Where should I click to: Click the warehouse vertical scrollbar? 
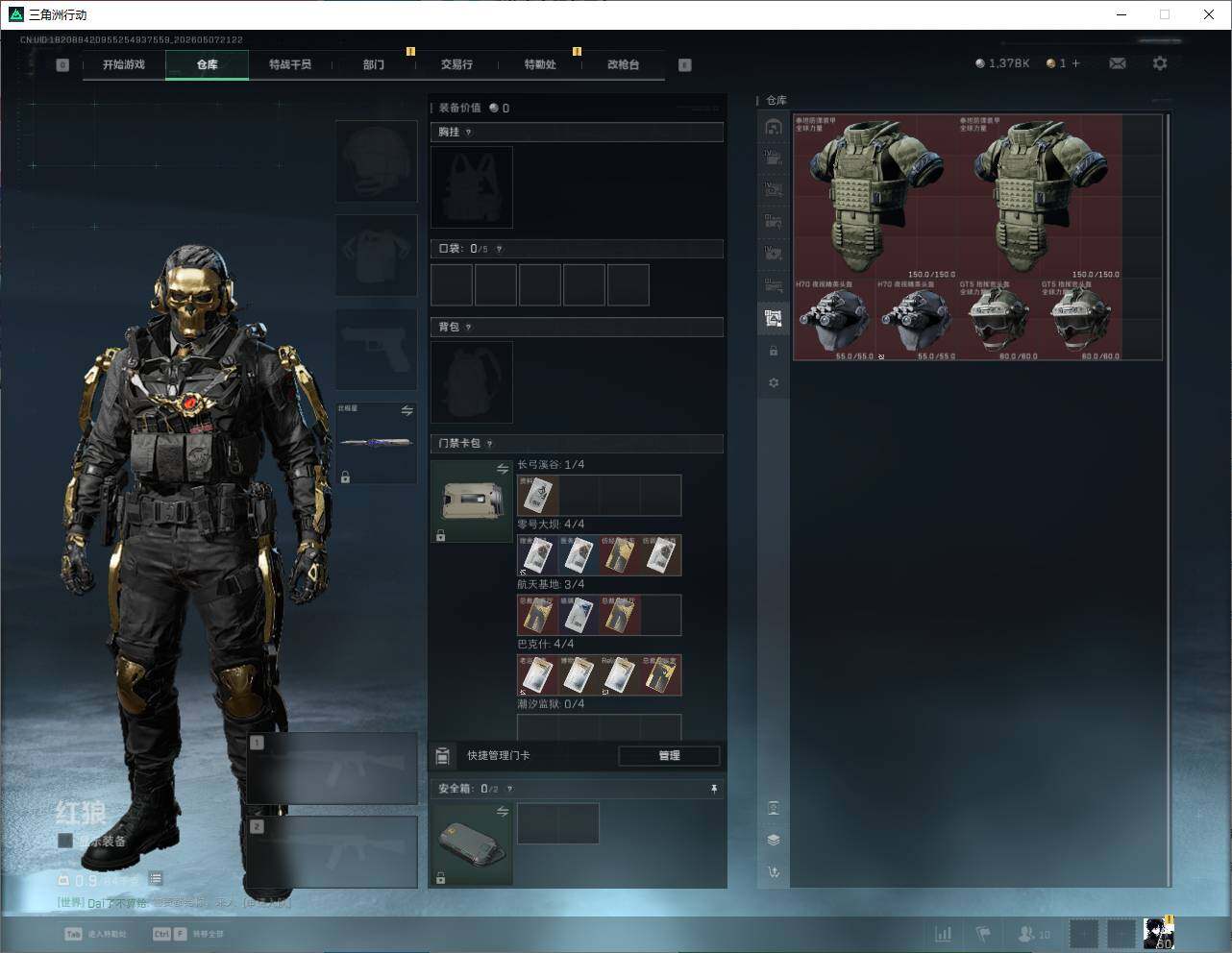coord(1169,500)
